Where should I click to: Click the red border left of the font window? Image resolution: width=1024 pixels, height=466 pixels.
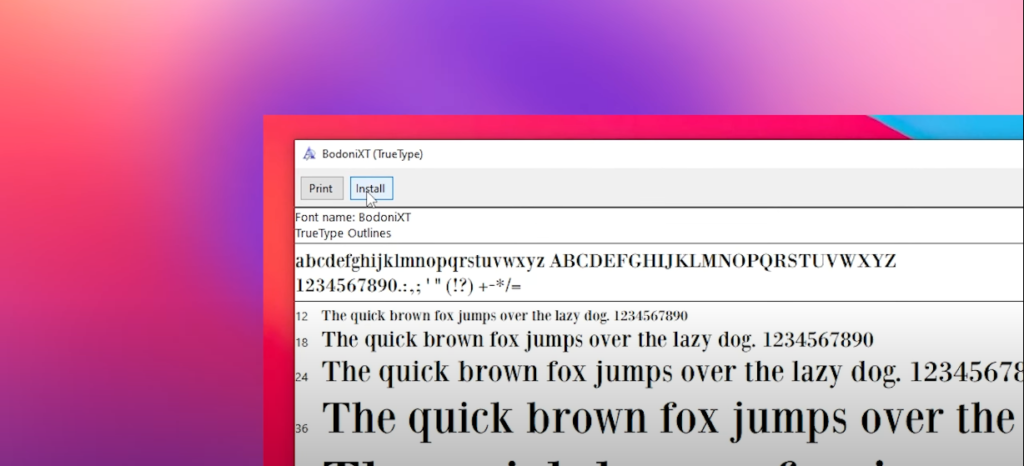point(279,300)
